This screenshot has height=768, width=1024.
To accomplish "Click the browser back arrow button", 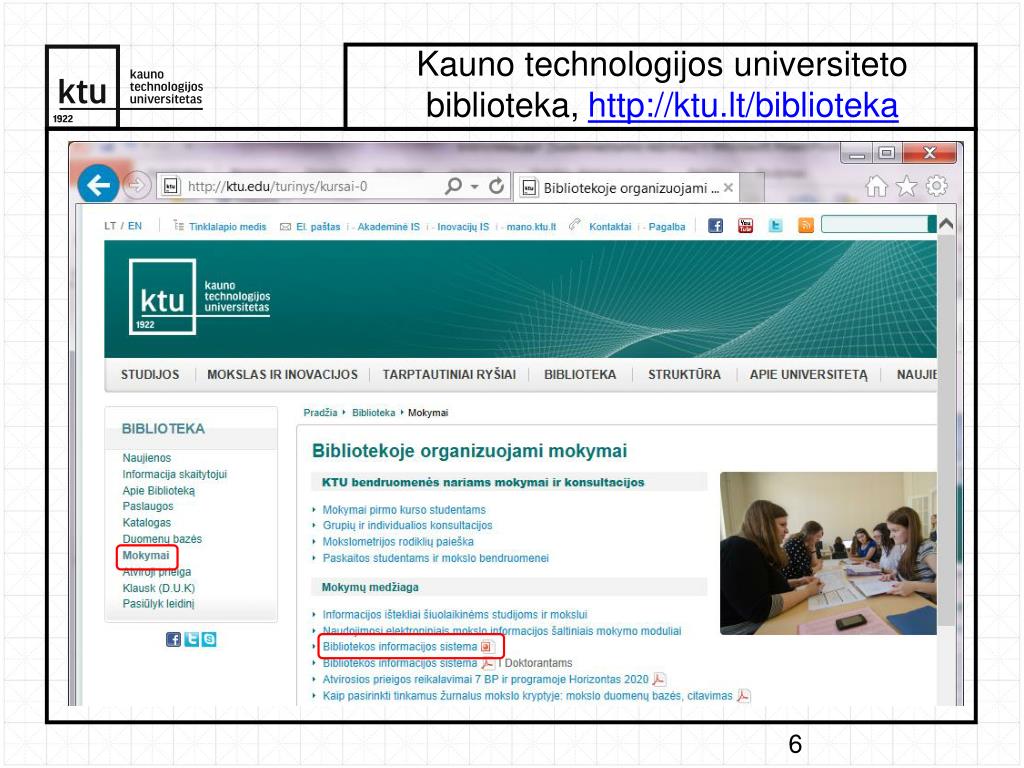I will pos(98,185).
